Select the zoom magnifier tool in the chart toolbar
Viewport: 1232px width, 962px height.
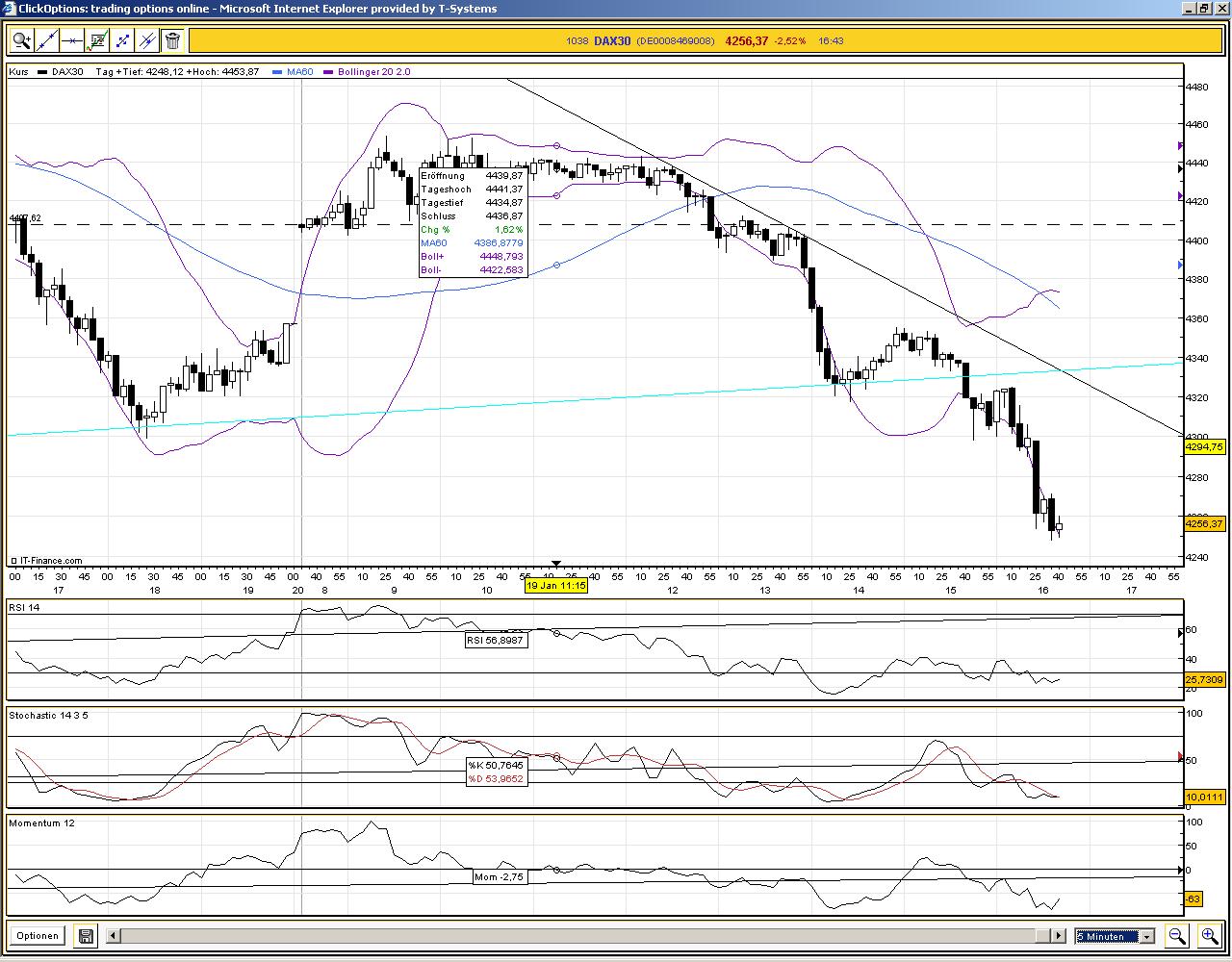(20, 39)
